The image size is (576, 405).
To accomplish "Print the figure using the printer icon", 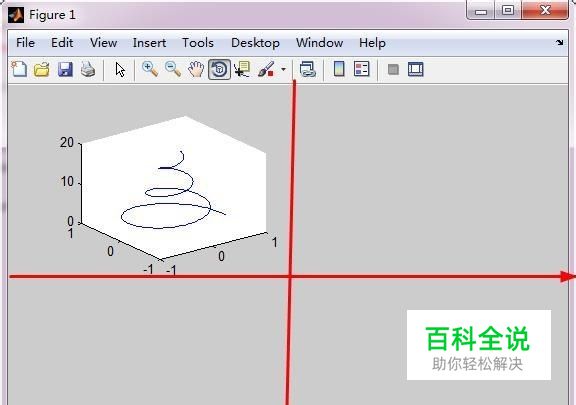I will (x=88, y=69).
